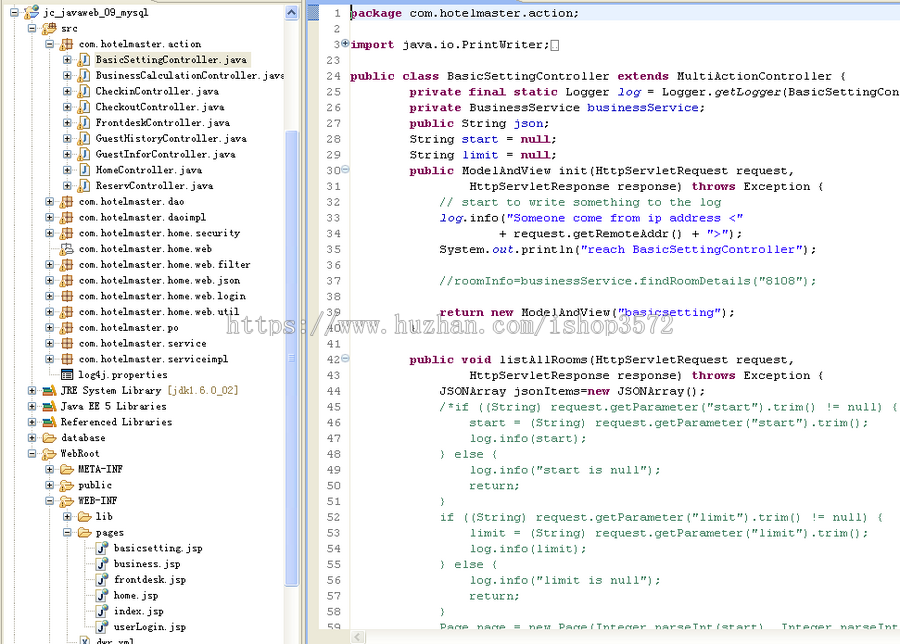Select the public folder under WebRoot

pos(95,485)
